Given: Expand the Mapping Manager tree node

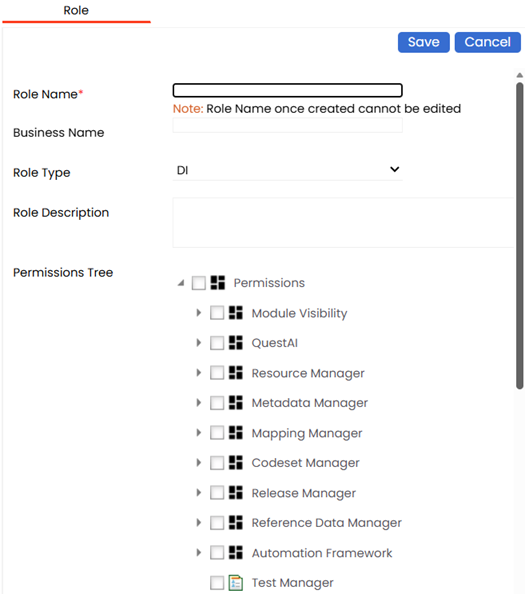Looking at the screenshot, I should tap(198, 433).
